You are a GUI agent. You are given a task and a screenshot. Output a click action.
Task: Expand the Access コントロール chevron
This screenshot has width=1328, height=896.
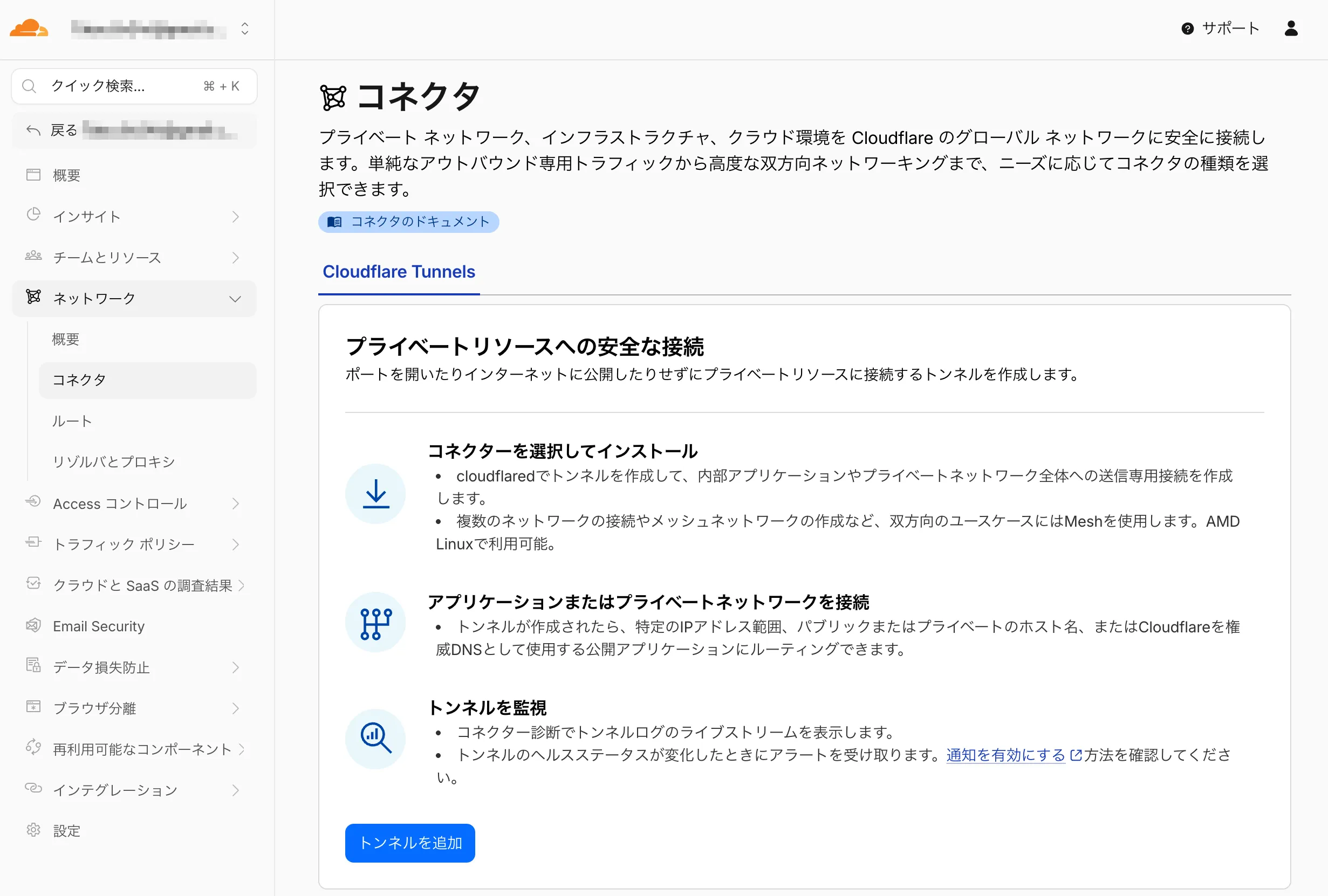235,504
